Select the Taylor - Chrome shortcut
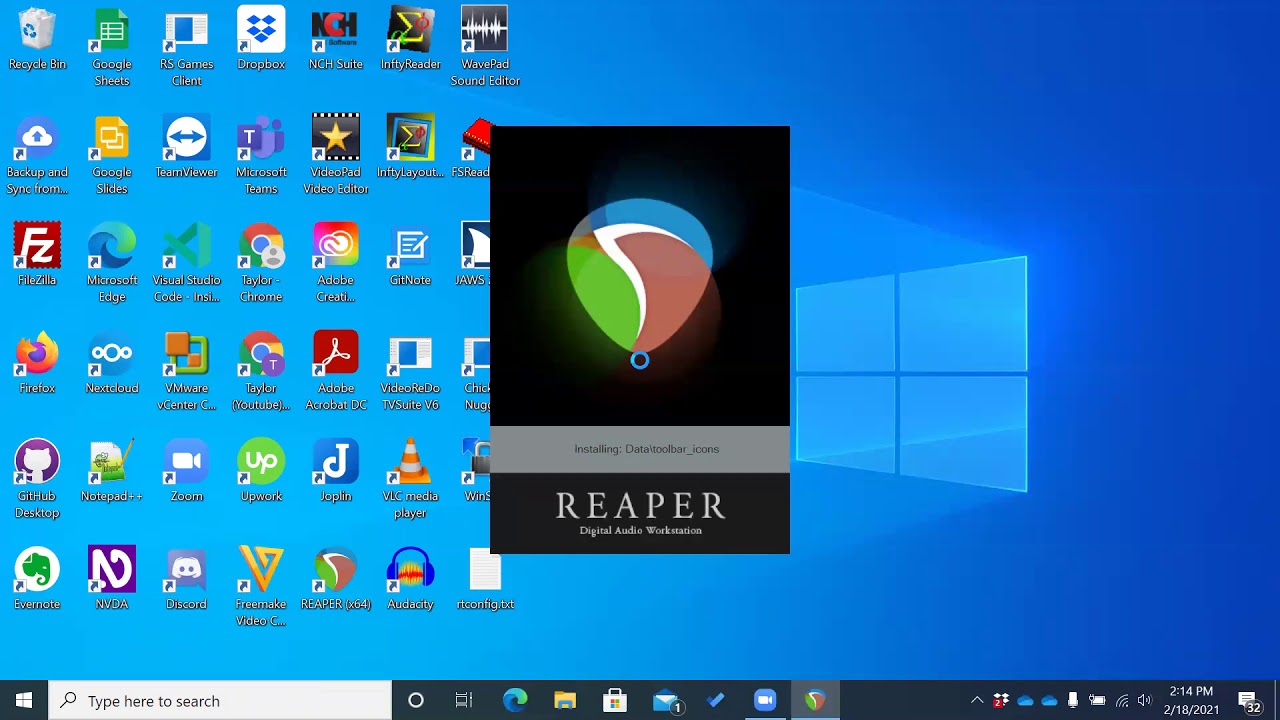Viewport: 1280px width, 720px height. tap(261, 264)
